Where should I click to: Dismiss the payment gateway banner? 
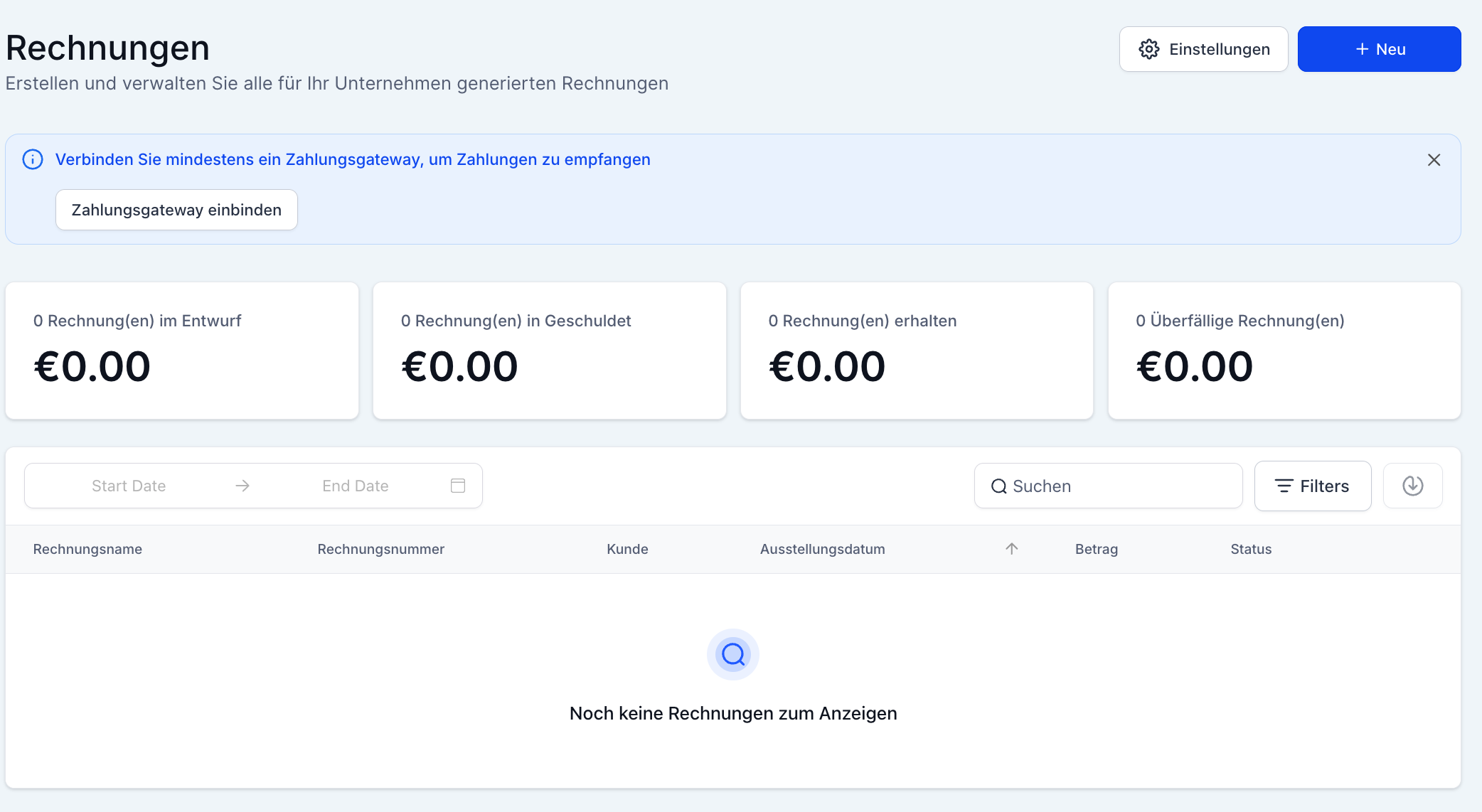pyautogui.click(x=1434, y=160)
